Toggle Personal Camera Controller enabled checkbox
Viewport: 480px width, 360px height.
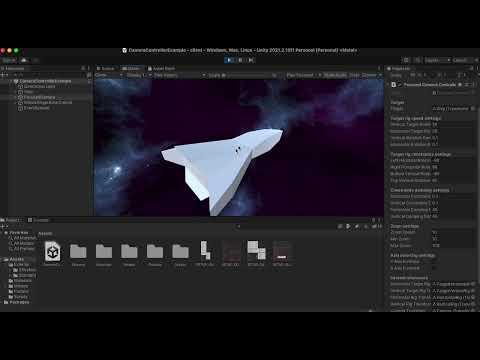[400, 85]
